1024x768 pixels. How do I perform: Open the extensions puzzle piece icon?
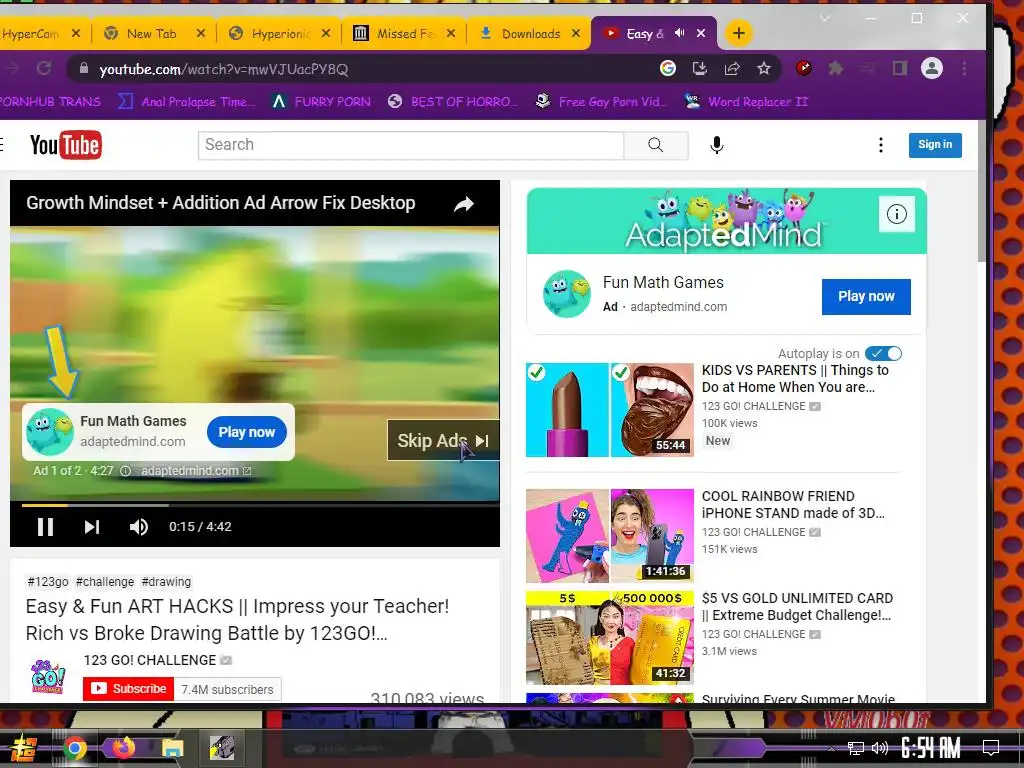coord(835,68)
